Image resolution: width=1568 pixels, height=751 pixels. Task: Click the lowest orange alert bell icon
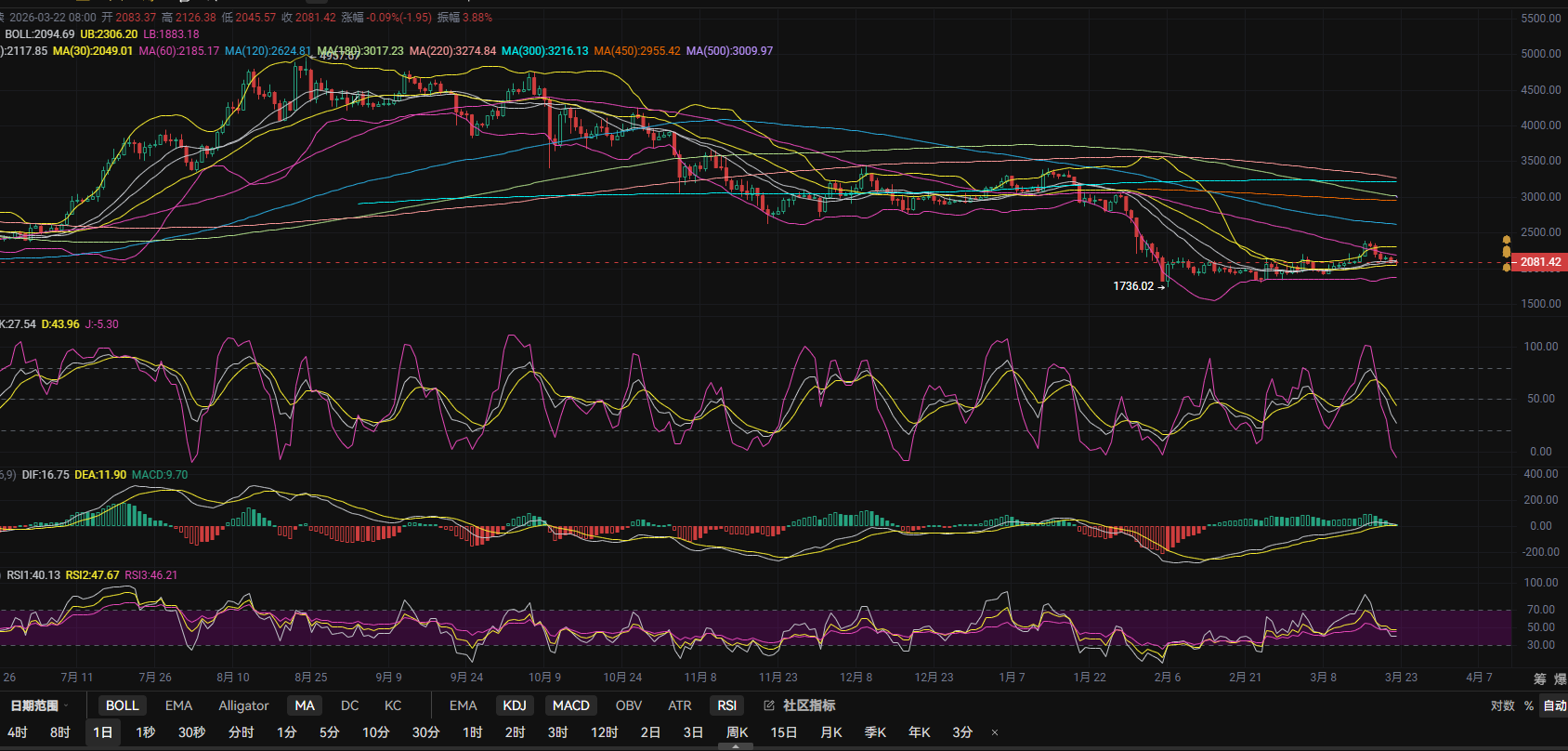pyautogui.click(x=1507, y=268)
